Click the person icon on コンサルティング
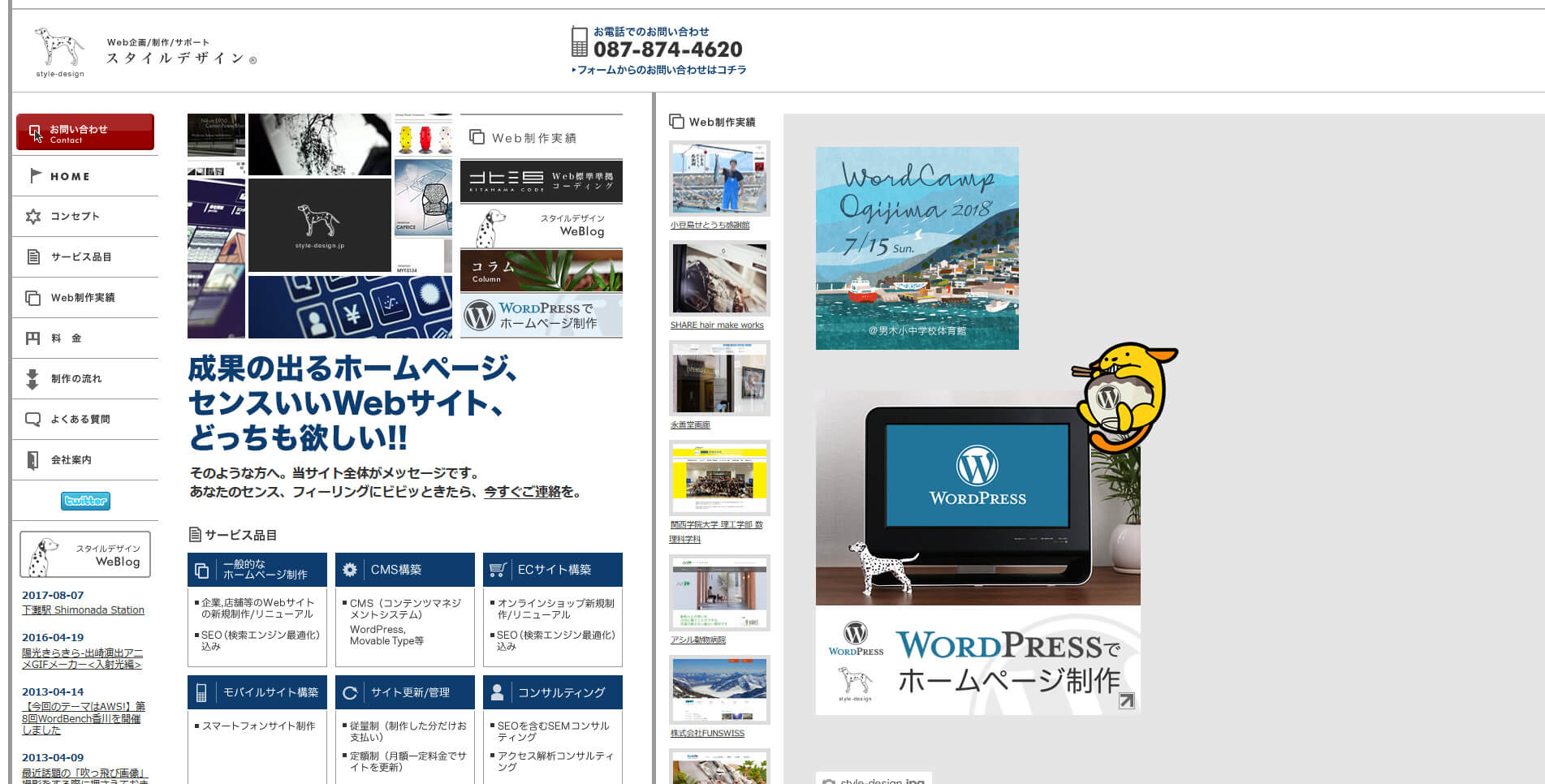The image size is (1545, 784). point(498,692)
